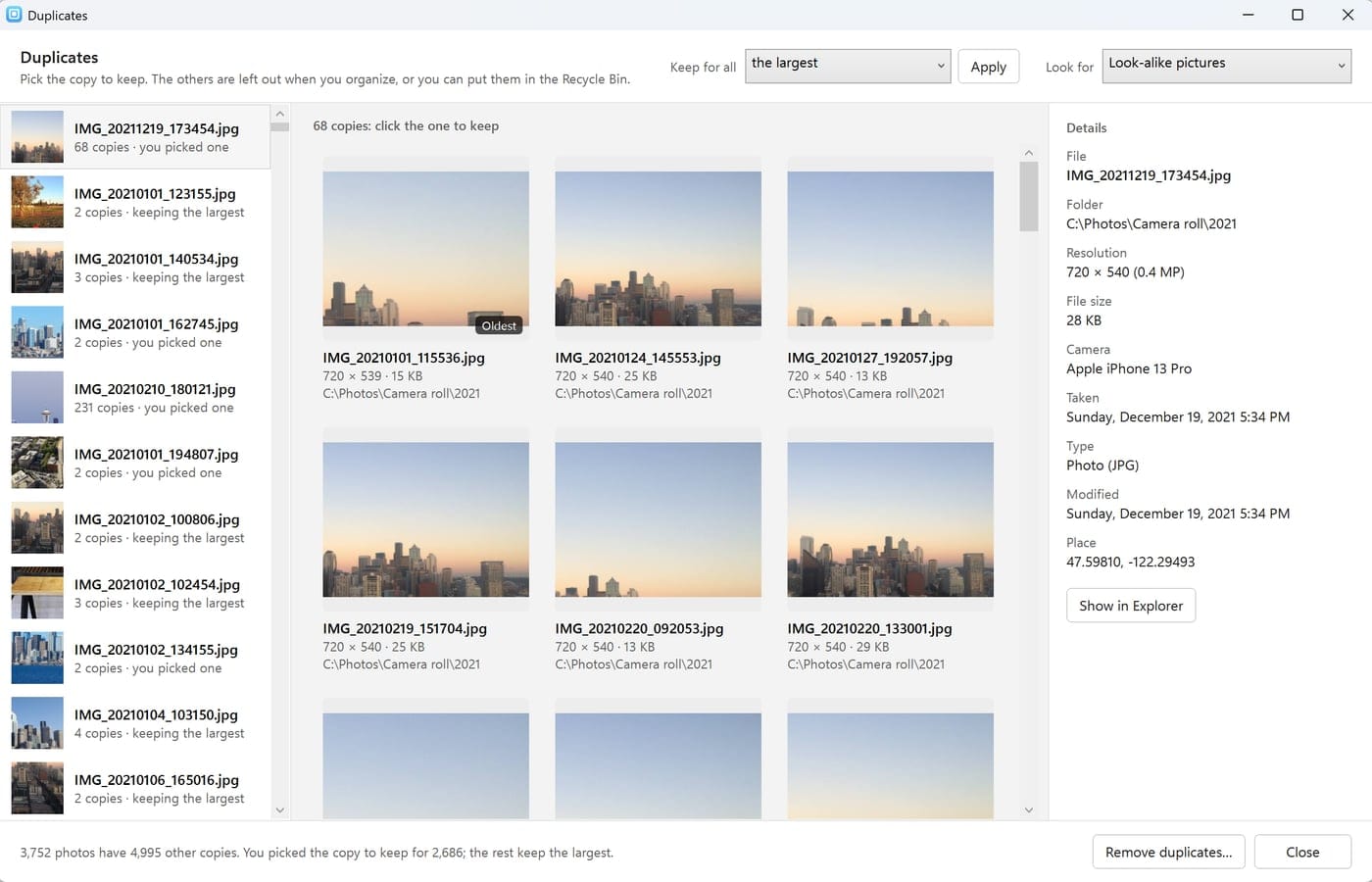
Task: Maximize the Duplicates window
Action: [1298, 15]
